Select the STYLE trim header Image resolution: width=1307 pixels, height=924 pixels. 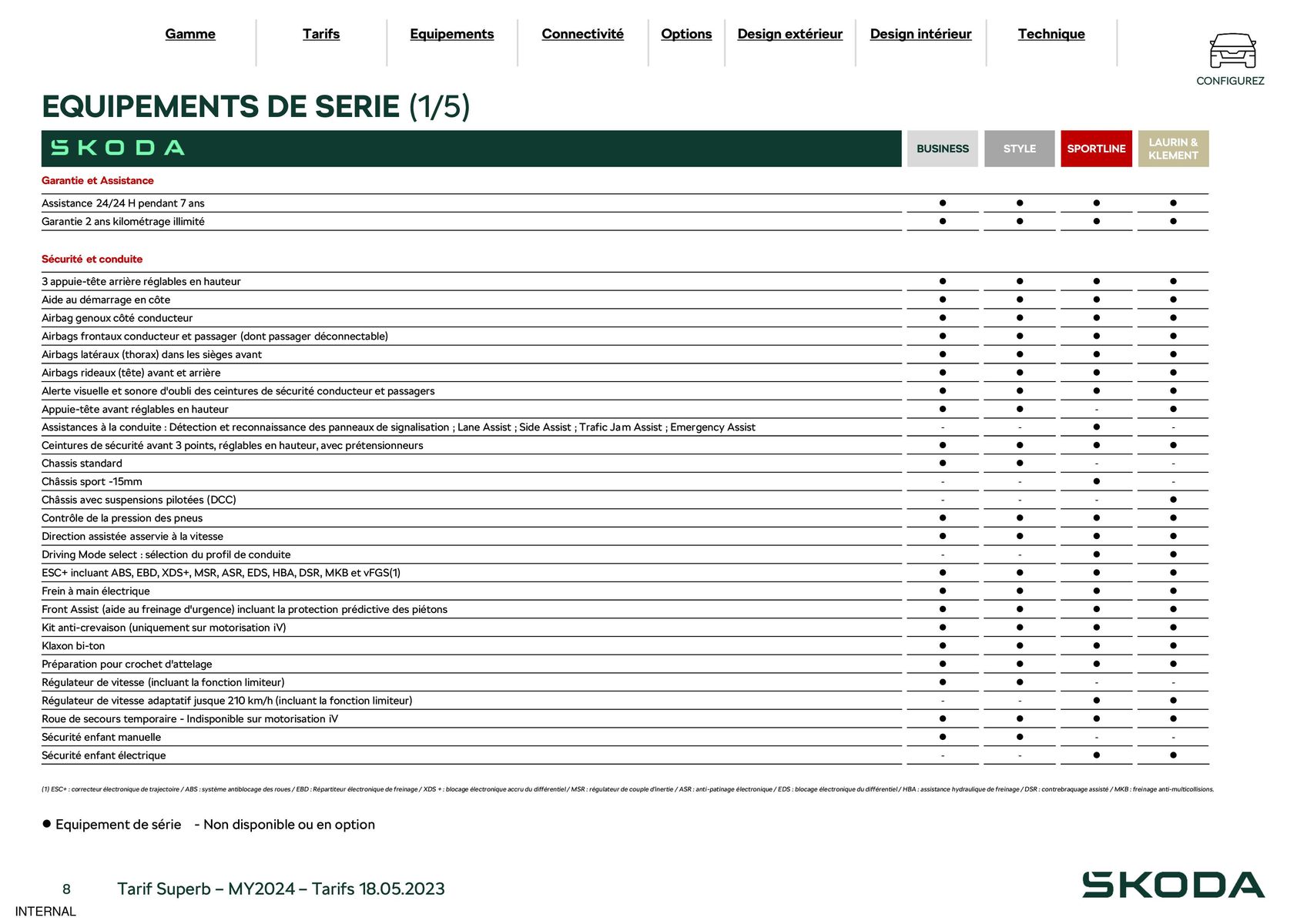click(1020, 149)
